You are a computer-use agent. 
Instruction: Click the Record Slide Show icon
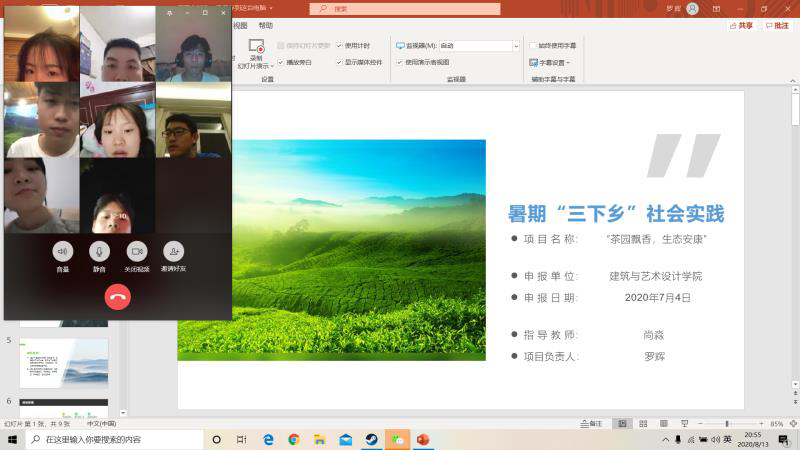coord(256,48)
